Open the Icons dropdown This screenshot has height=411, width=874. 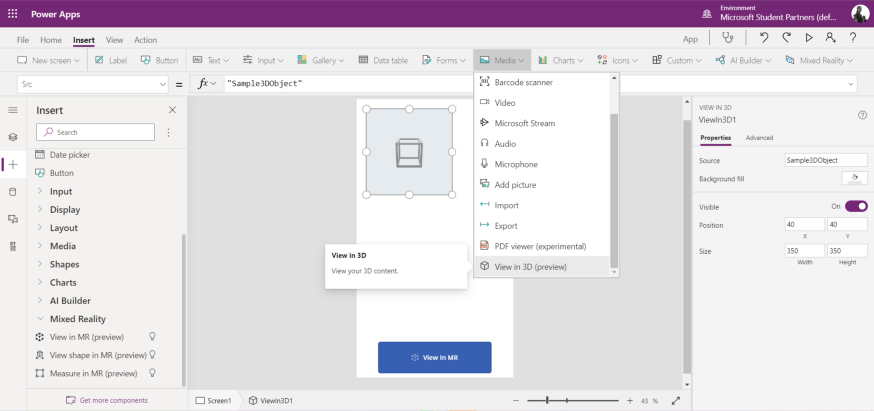pos(618,60)
